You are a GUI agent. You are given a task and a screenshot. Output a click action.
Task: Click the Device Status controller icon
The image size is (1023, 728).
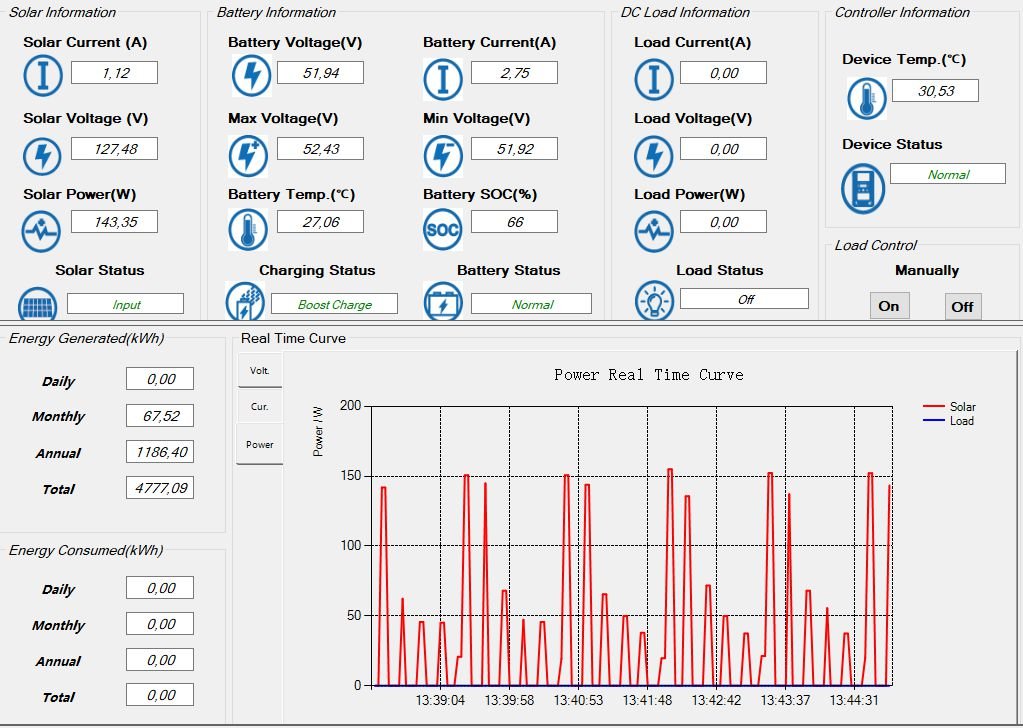click(x=863, y=189)
